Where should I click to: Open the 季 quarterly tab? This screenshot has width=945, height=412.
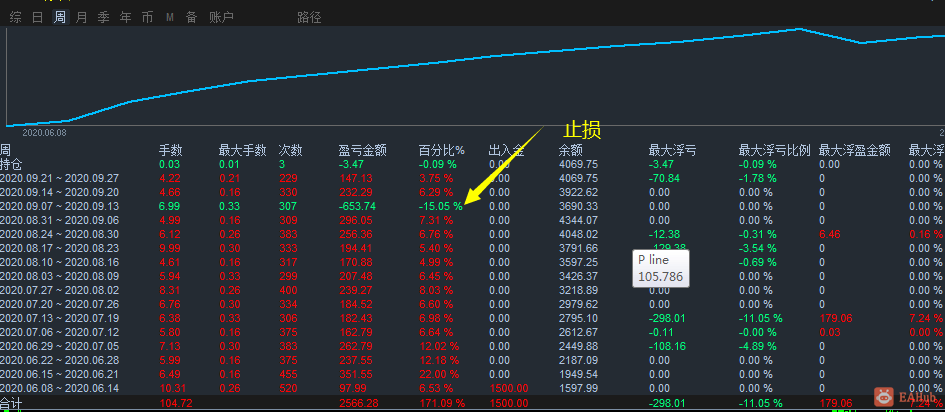click(x=104, y=17)
